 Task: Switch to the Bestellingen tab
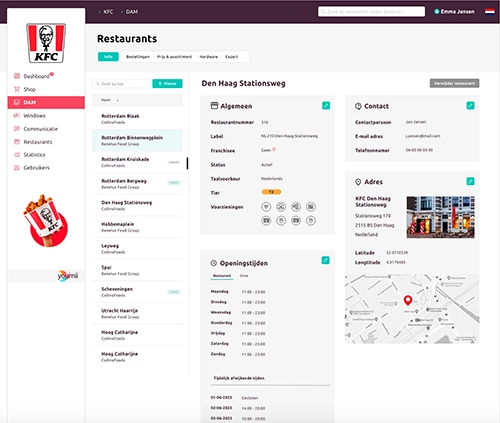138,57
